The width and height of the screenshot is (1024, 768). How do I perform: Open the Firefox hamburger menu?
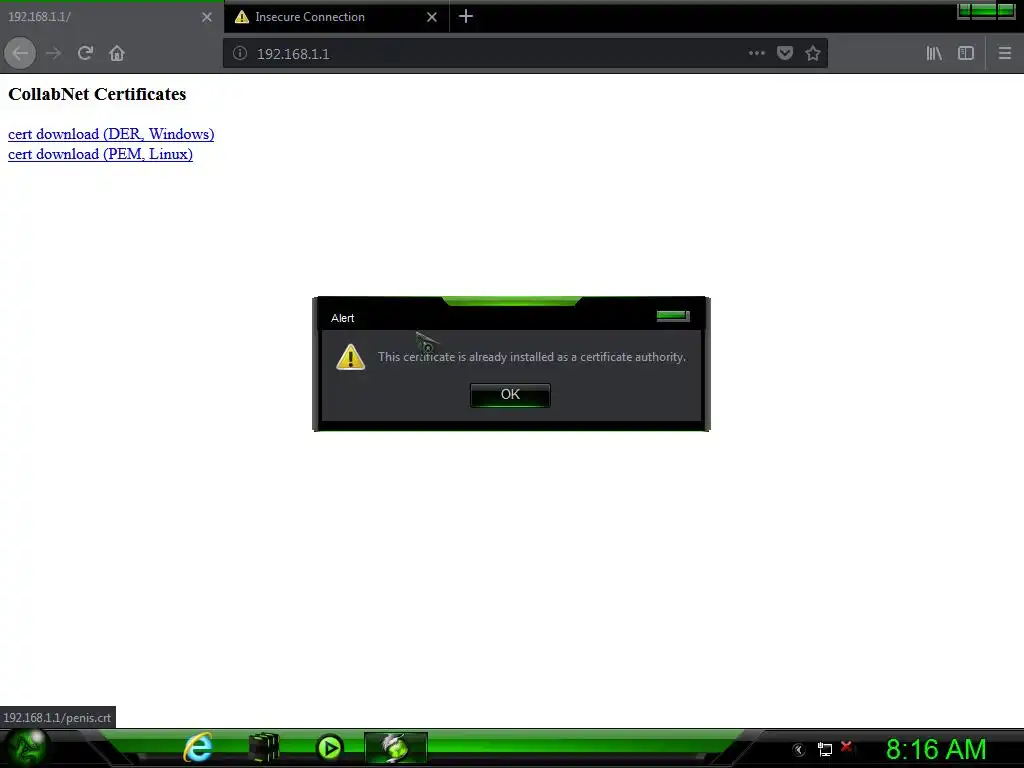pos(1004,54)
